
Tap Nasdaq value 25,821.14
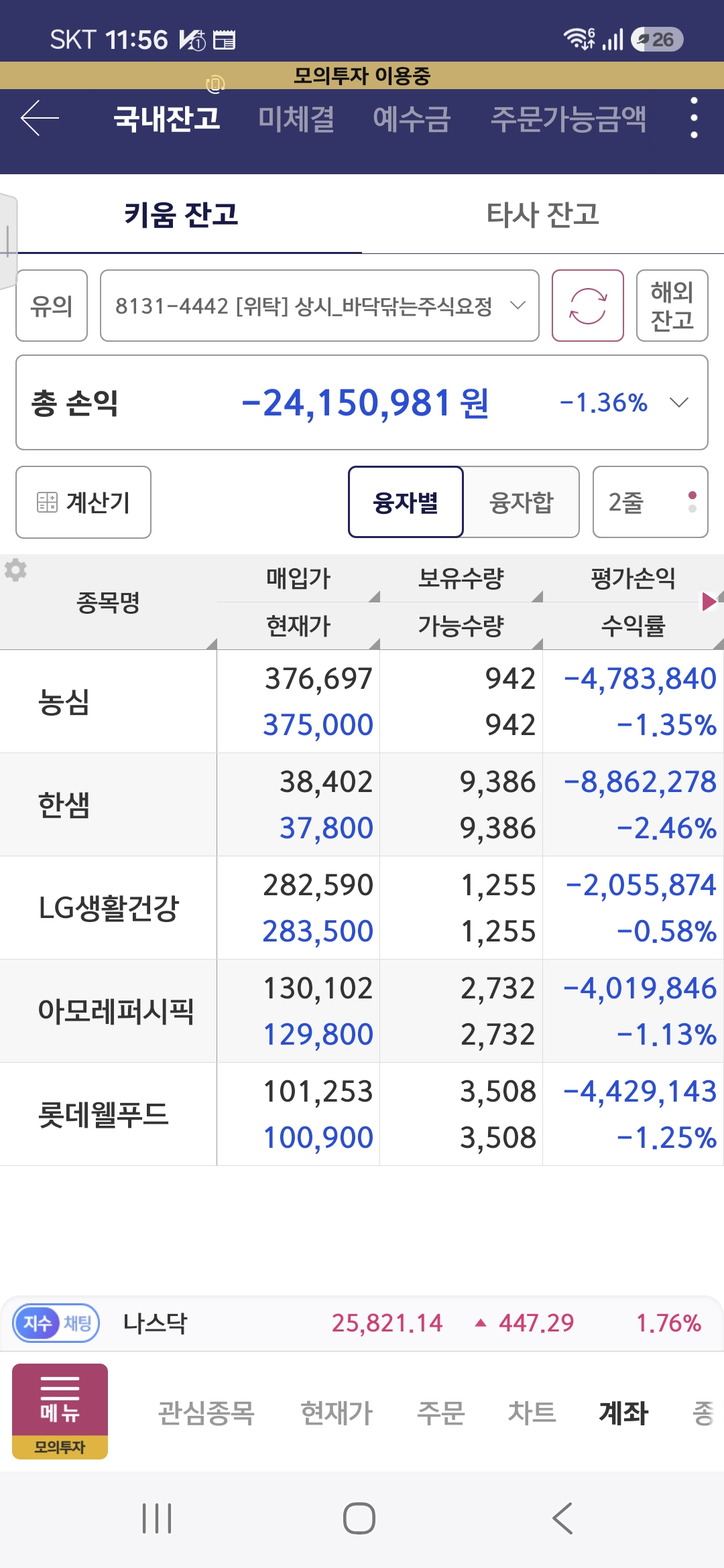387,1323
